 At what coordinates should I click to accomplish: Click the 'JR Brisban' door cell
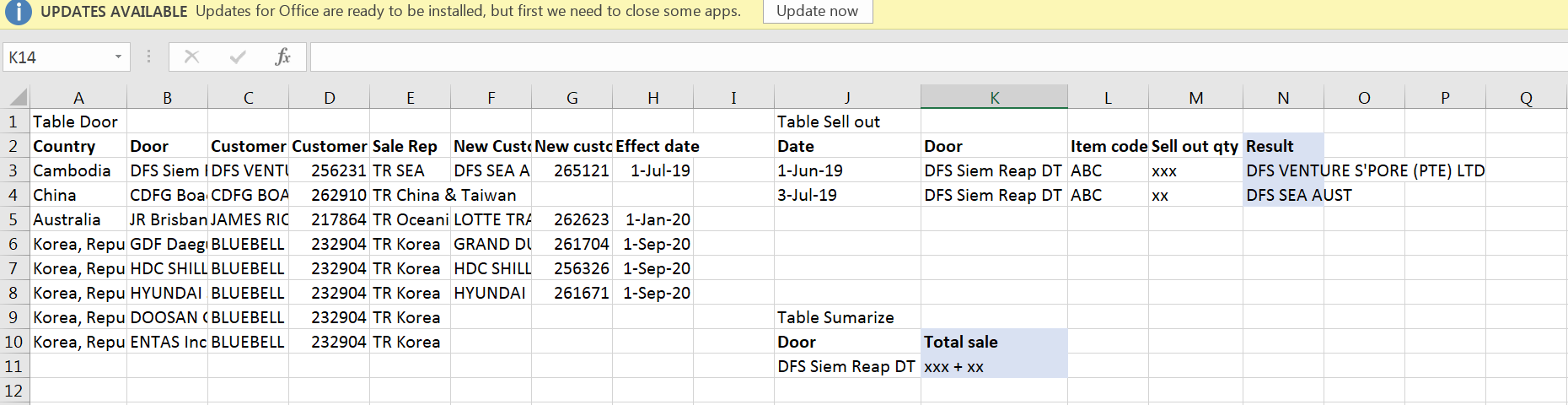coord(167,219)
